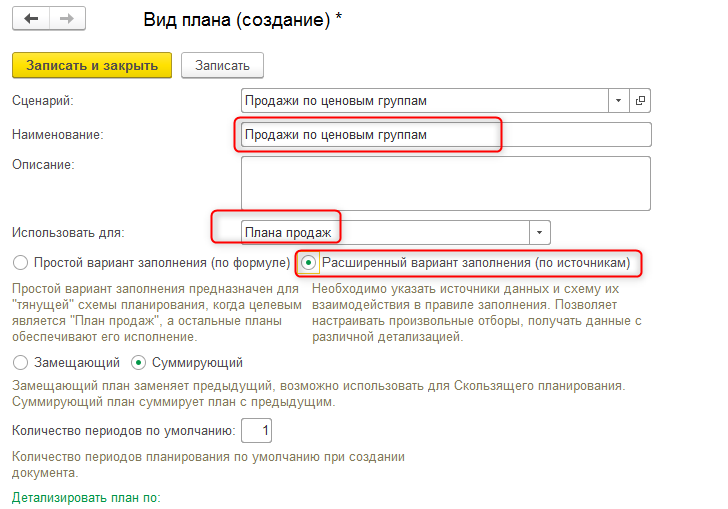Click into the Сценарий text field
Screen dimensions: 728x509
point(425,101)
